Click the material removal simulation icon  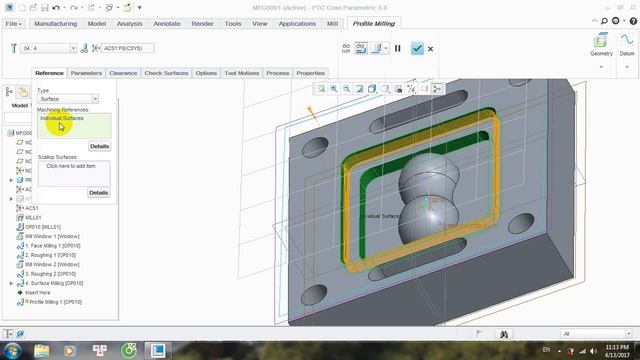(376, 48)
